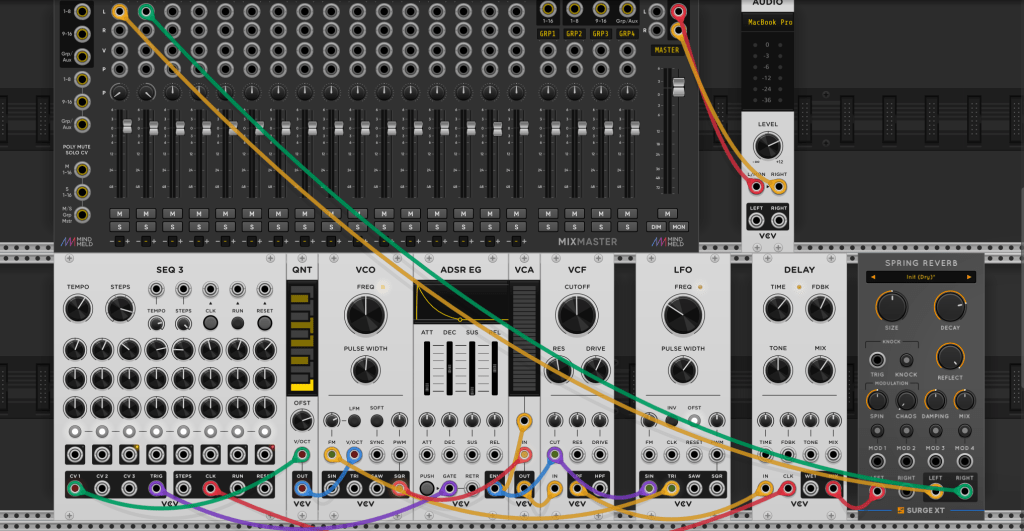The image size is (1024, 531).
Task: Click the ADSR EG PUSH trigger button
Action: point(428,488)
